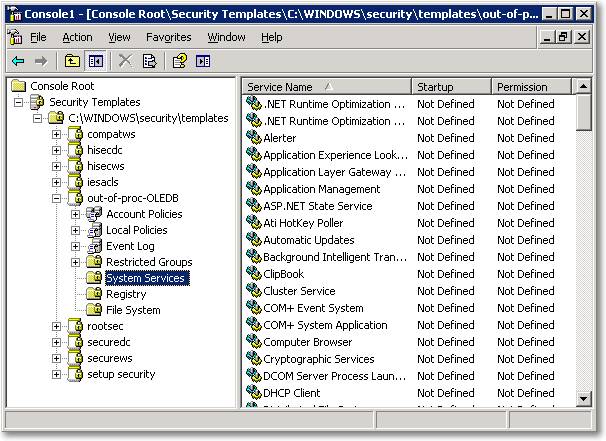Select the hisecdc tree item label
Viewport: 606px width, 441px height.
[x=105, y=150]
